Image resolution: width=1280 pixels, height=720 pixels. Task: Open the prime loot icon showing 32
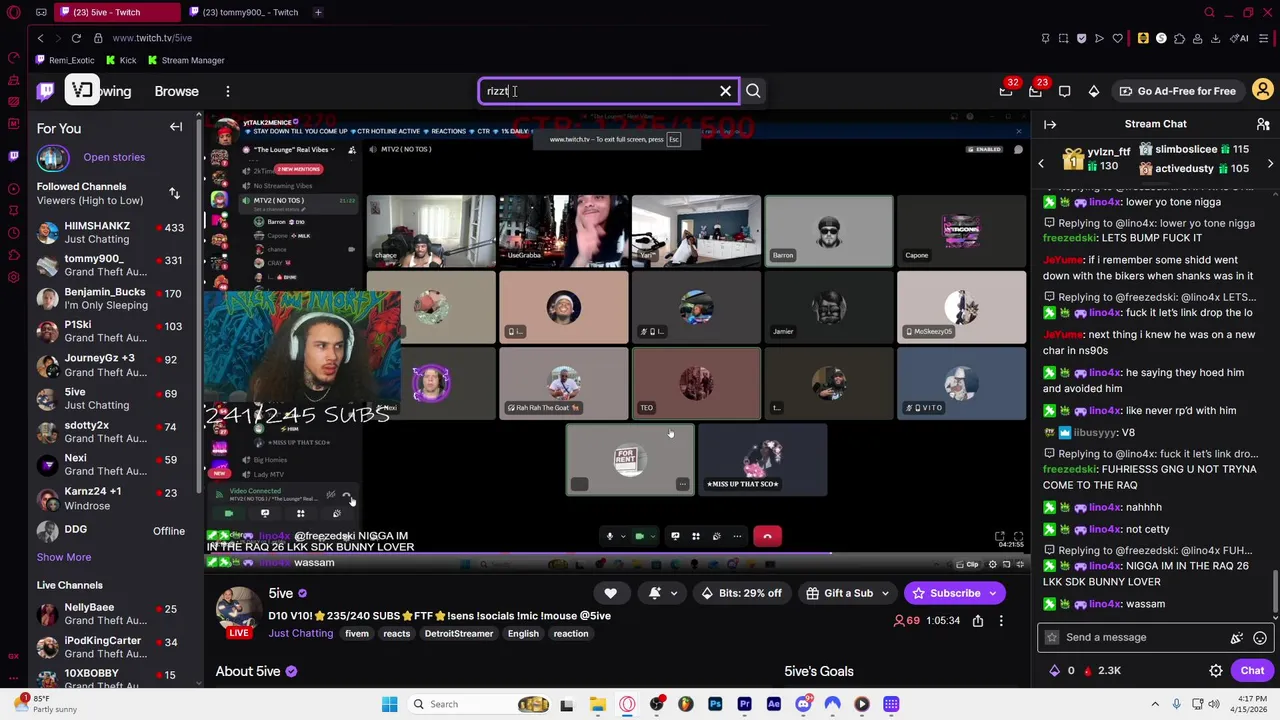point(1006,91)
